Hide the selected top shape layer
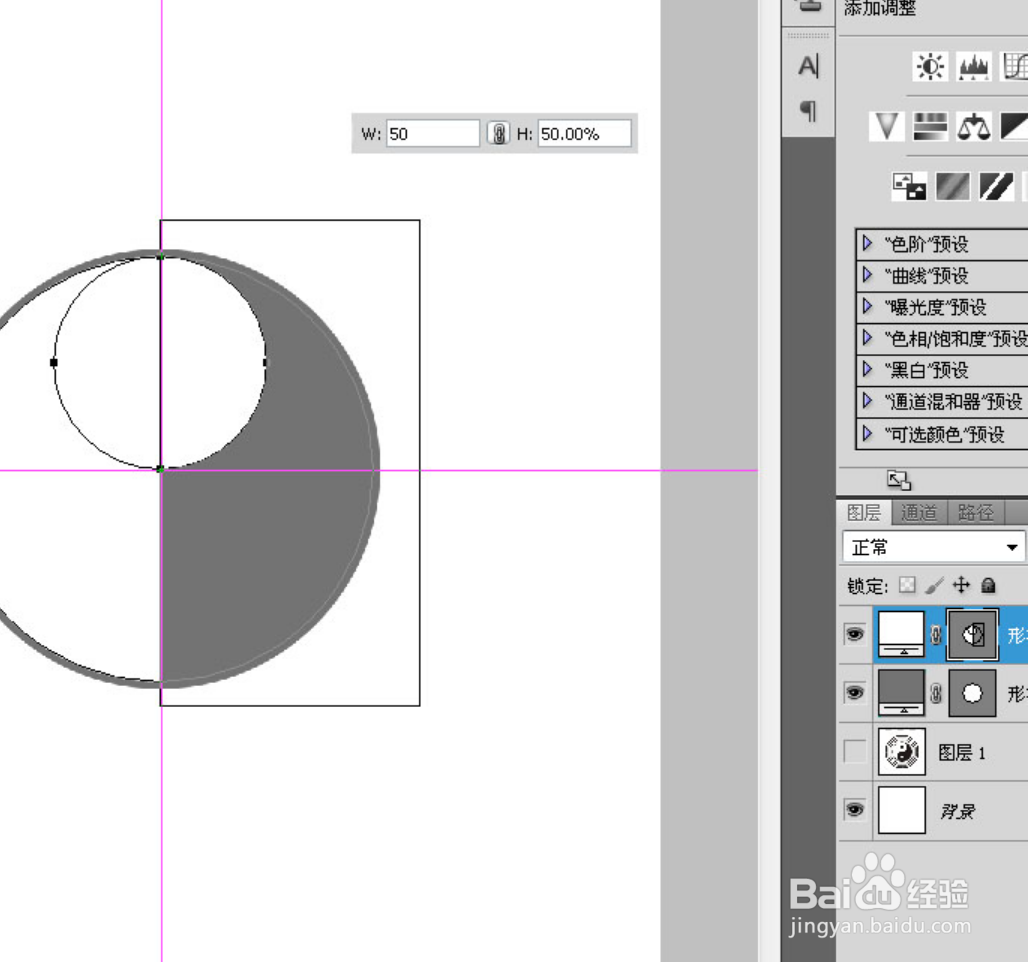 (x=854, y=634)
